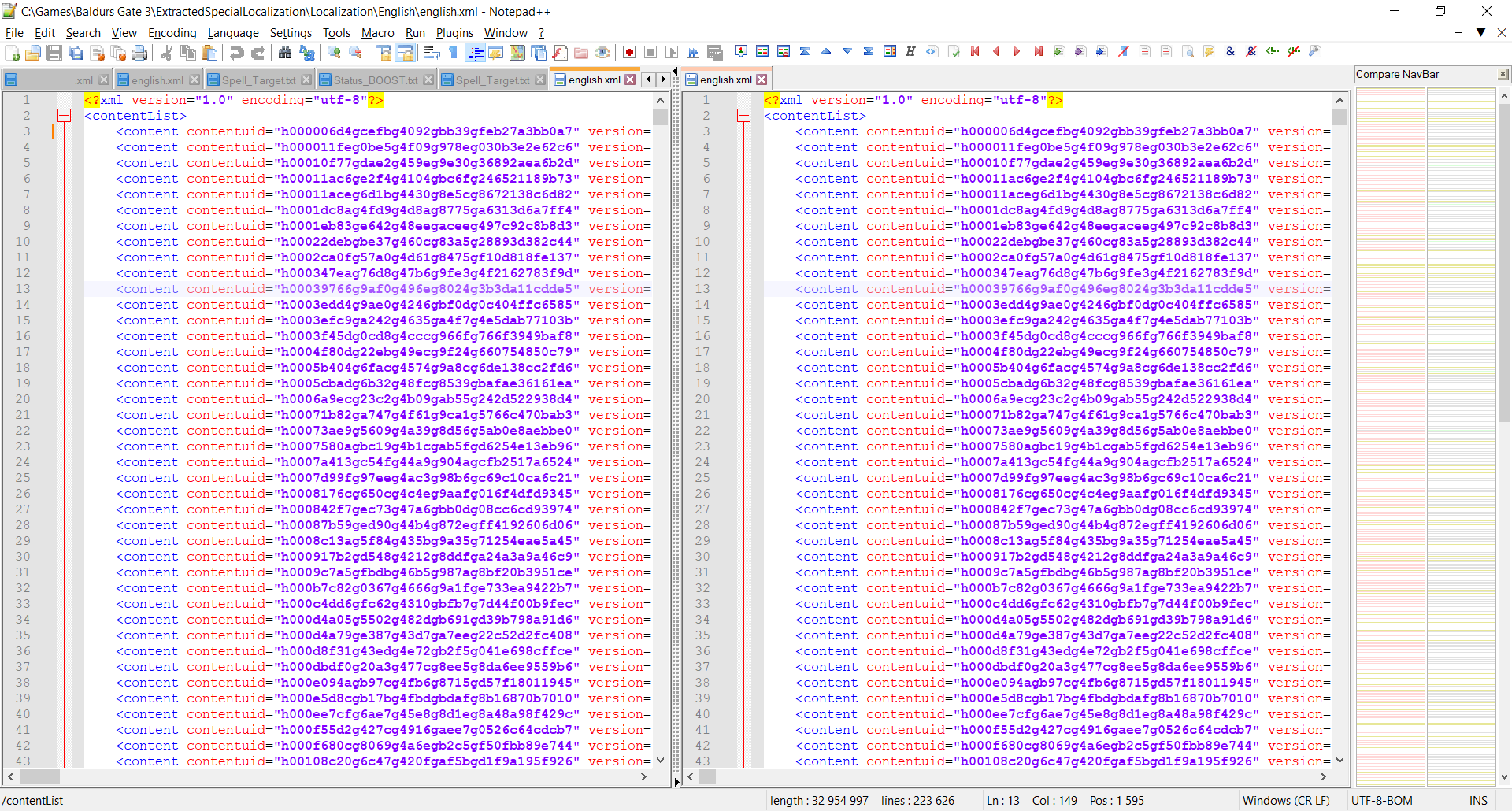This screenshot has height=811, width=1512.
Task: Click the blue up triangle compare icon
Action: point(826,51)
